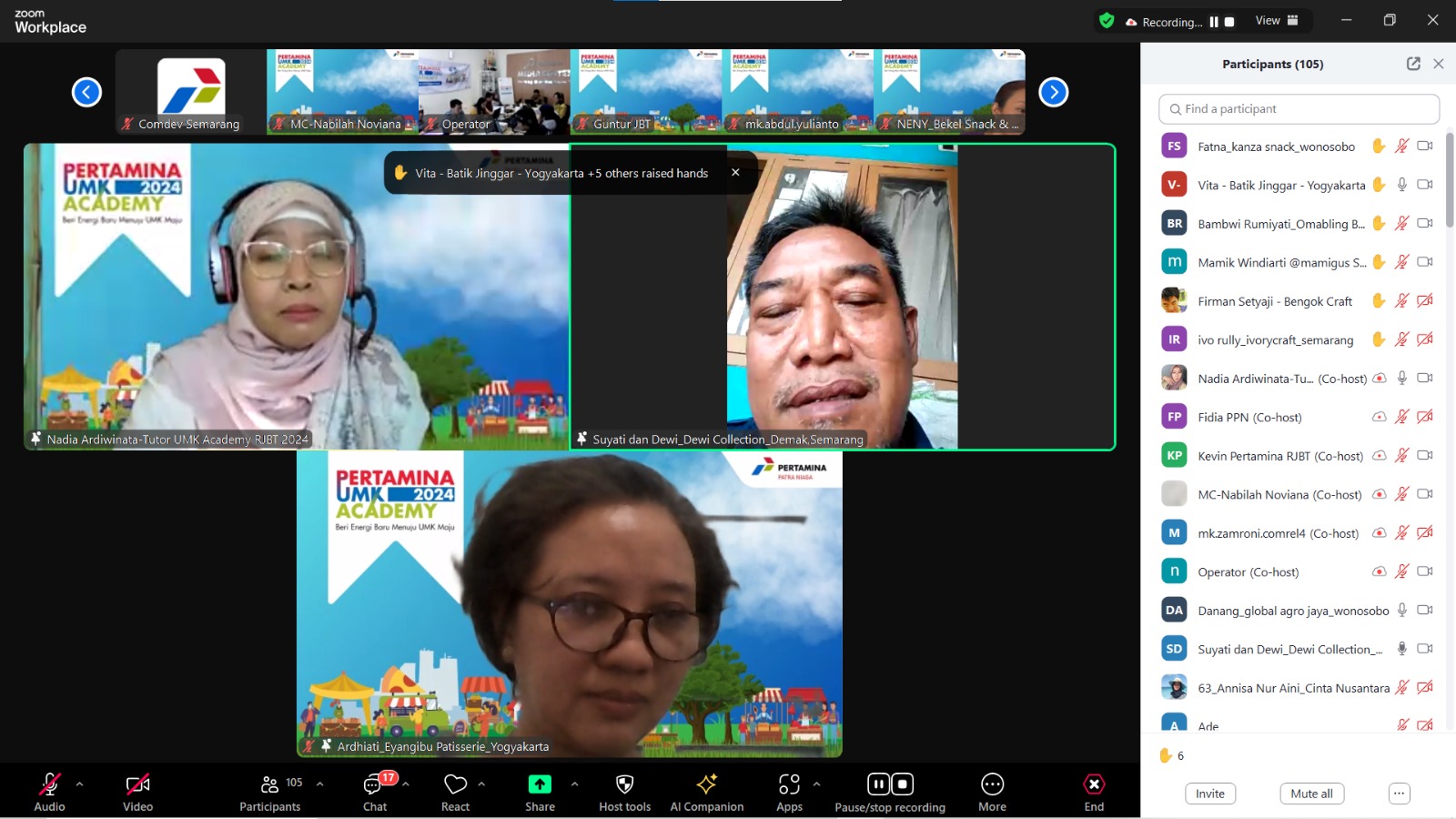Open participants panel more options ellipsis
Image resolution: width=1456 pixels, height=819 pixels.
coord(1400,794)
